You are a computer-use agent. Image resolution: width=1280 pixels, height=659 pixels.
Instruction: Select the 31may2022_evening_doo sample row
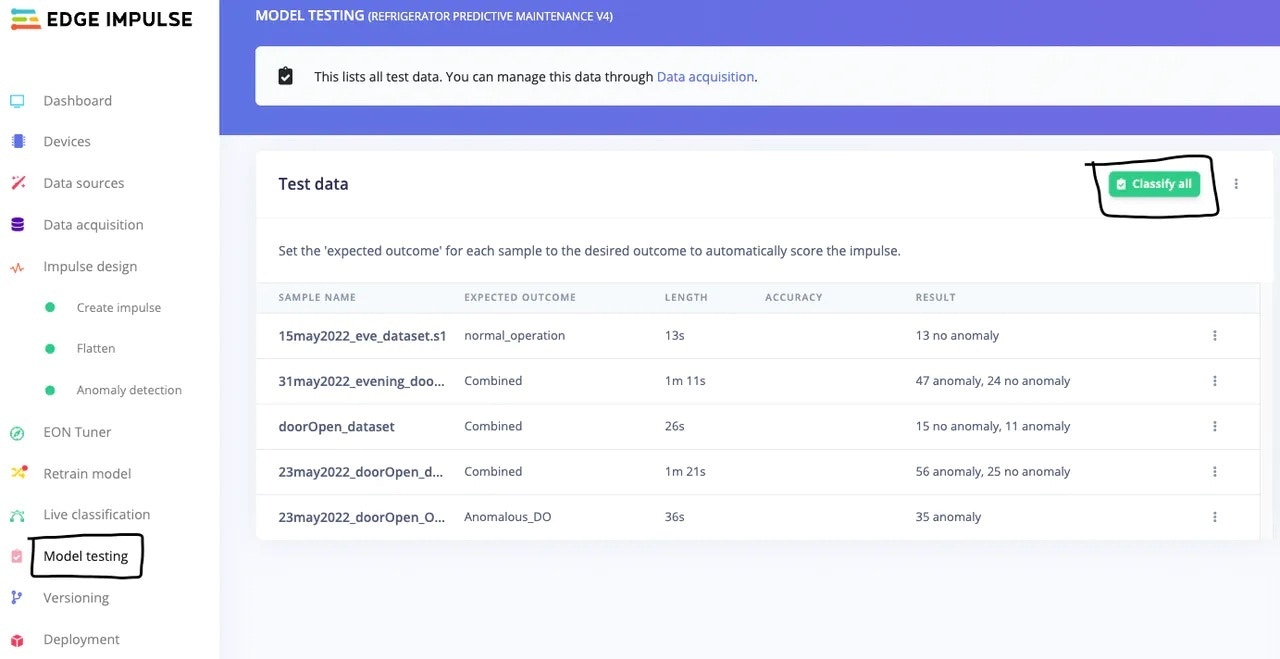click(360, 381)
